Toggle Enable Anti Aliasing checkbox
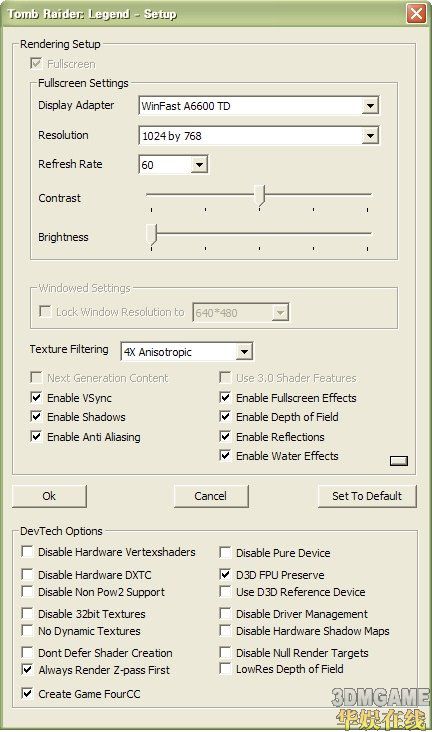This screenshot has width=432, height=732. 36,436
